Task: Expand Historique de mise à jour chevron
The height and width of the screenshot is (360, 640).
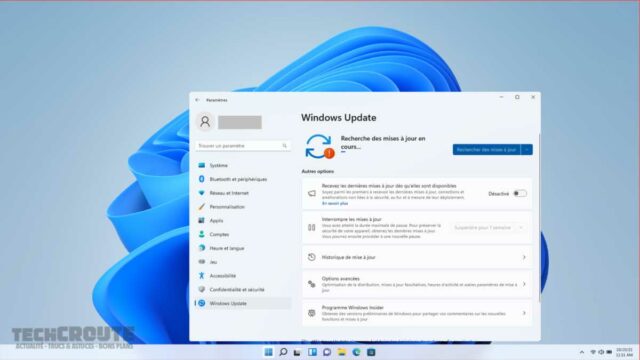Action: click(x=524, y=257)
